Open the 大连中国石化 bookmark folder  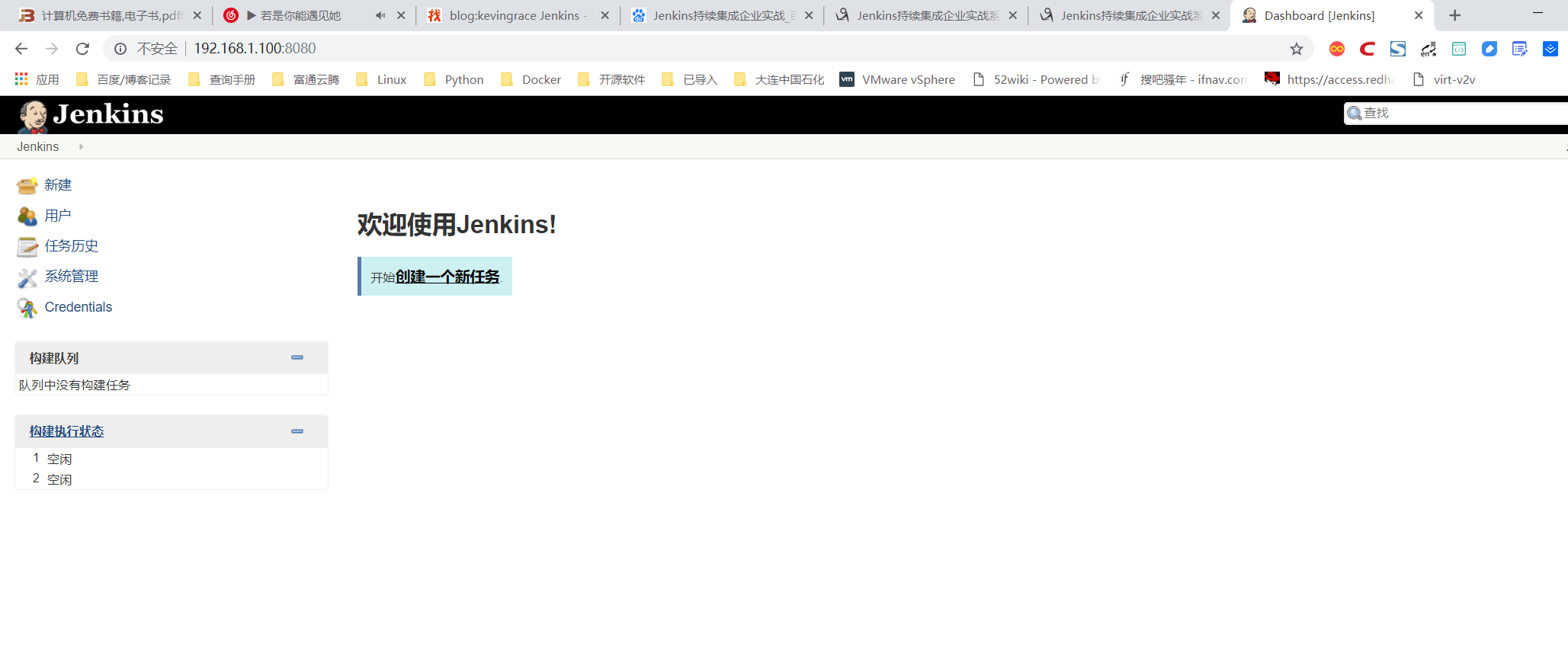click(779, 79)
